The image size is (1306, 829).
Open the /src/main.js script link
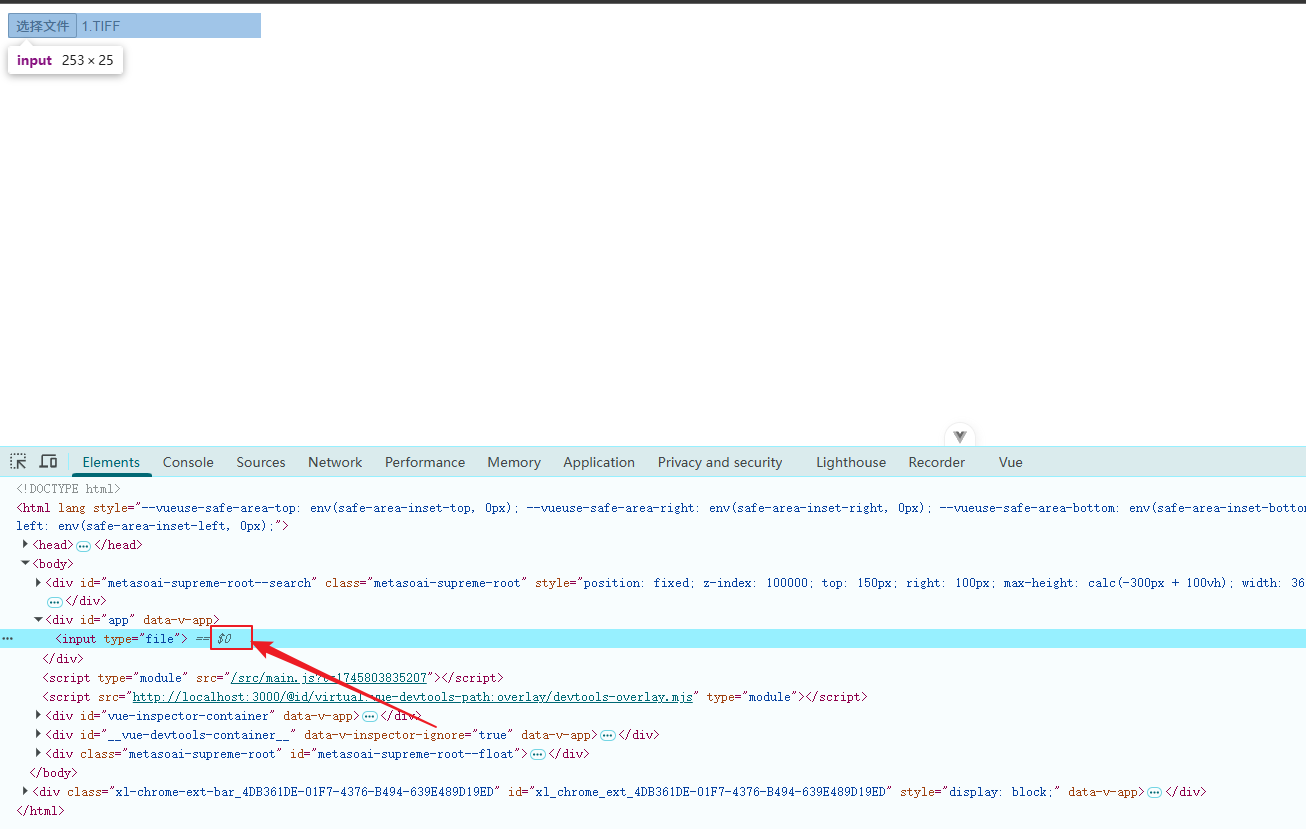329,678
